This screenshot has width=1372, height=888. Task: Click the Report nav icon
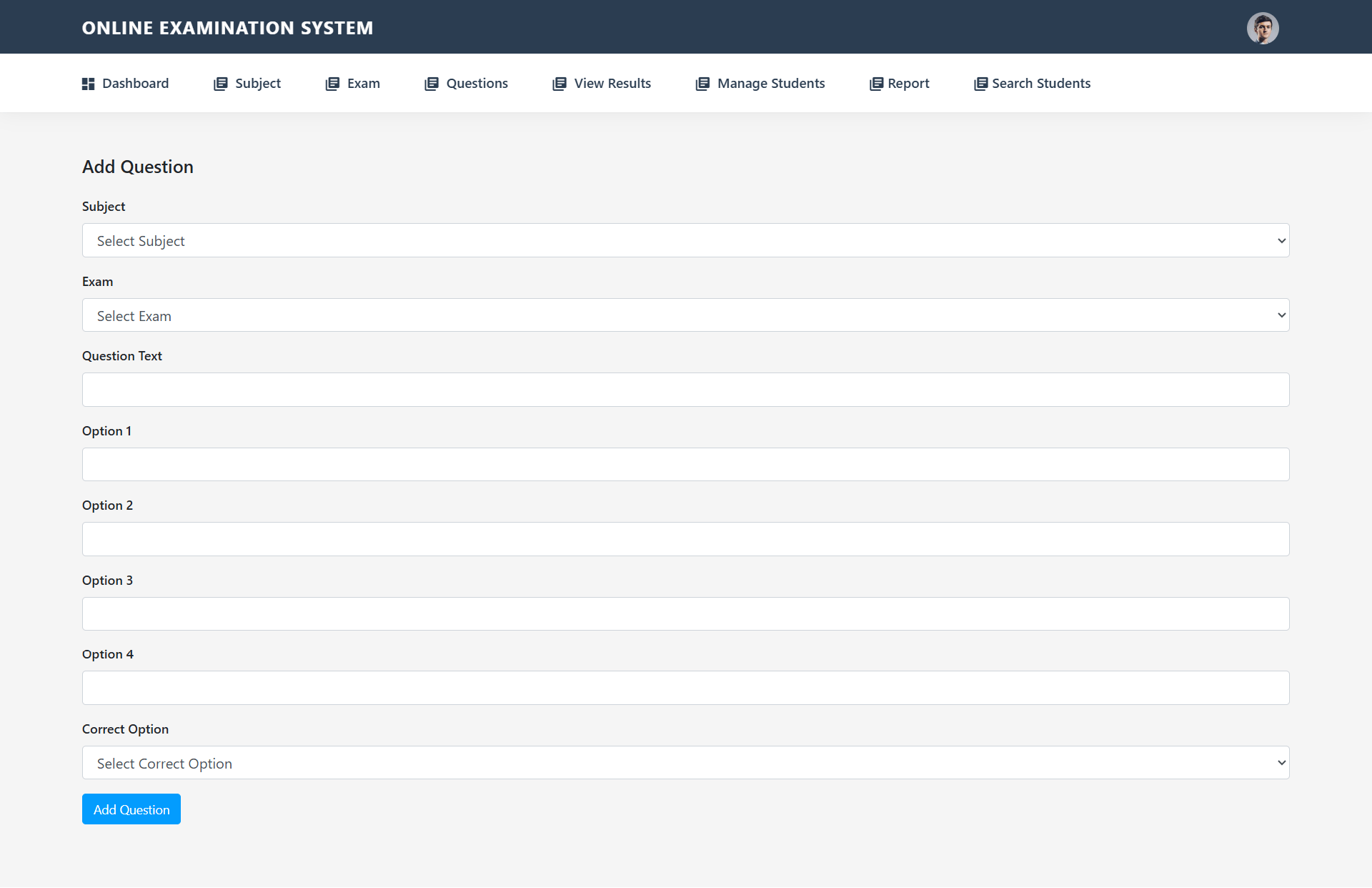876,84
